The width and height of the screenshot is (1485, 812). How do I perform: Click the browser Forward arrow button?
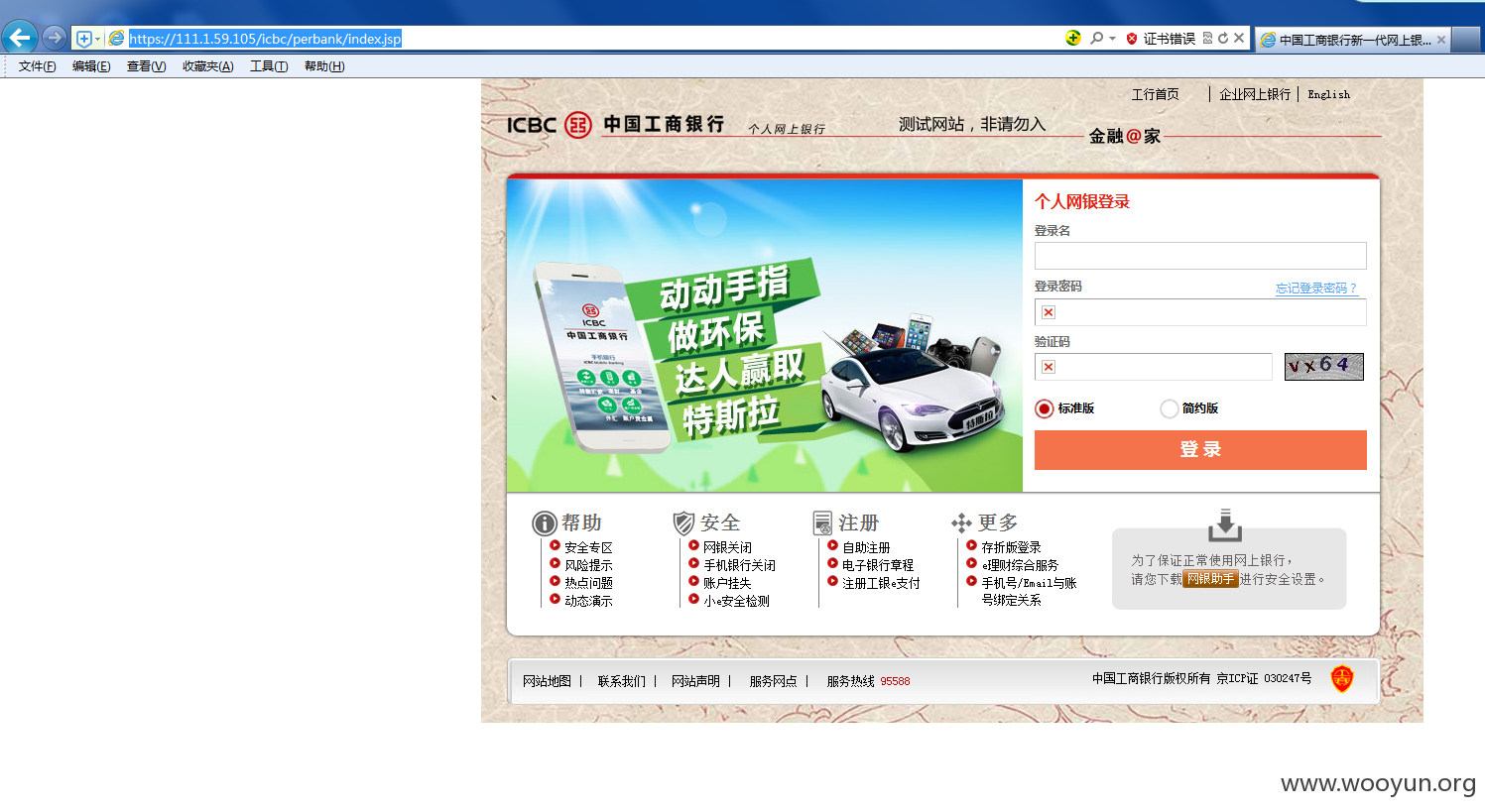(55, 38)
